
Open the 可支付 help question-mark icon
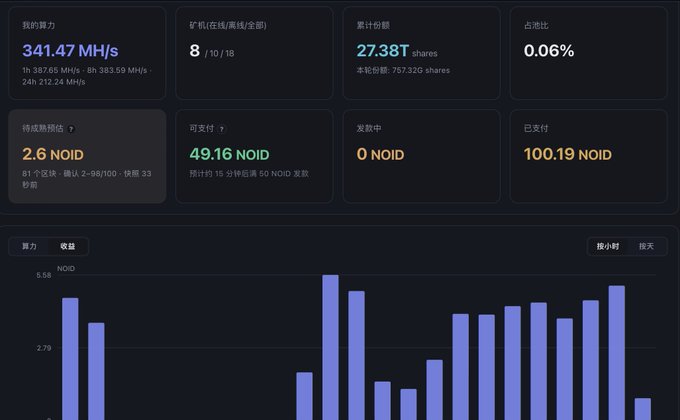click(222, 129)
